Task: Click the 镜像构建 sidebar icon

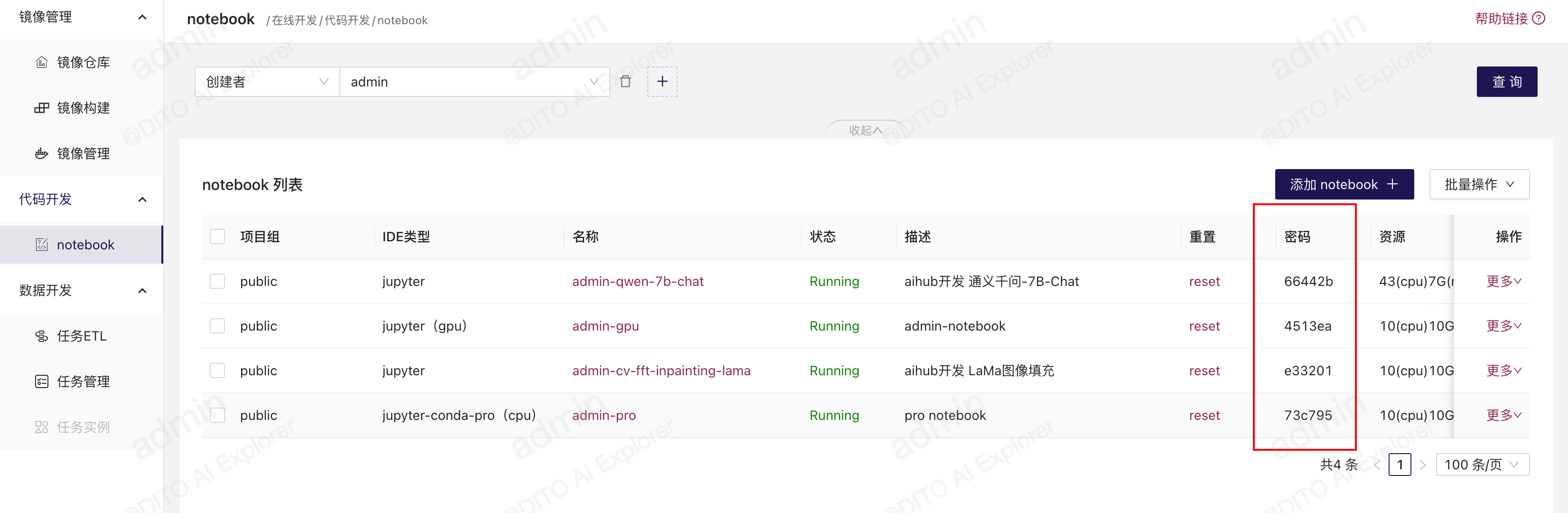Action: [41, 108]
